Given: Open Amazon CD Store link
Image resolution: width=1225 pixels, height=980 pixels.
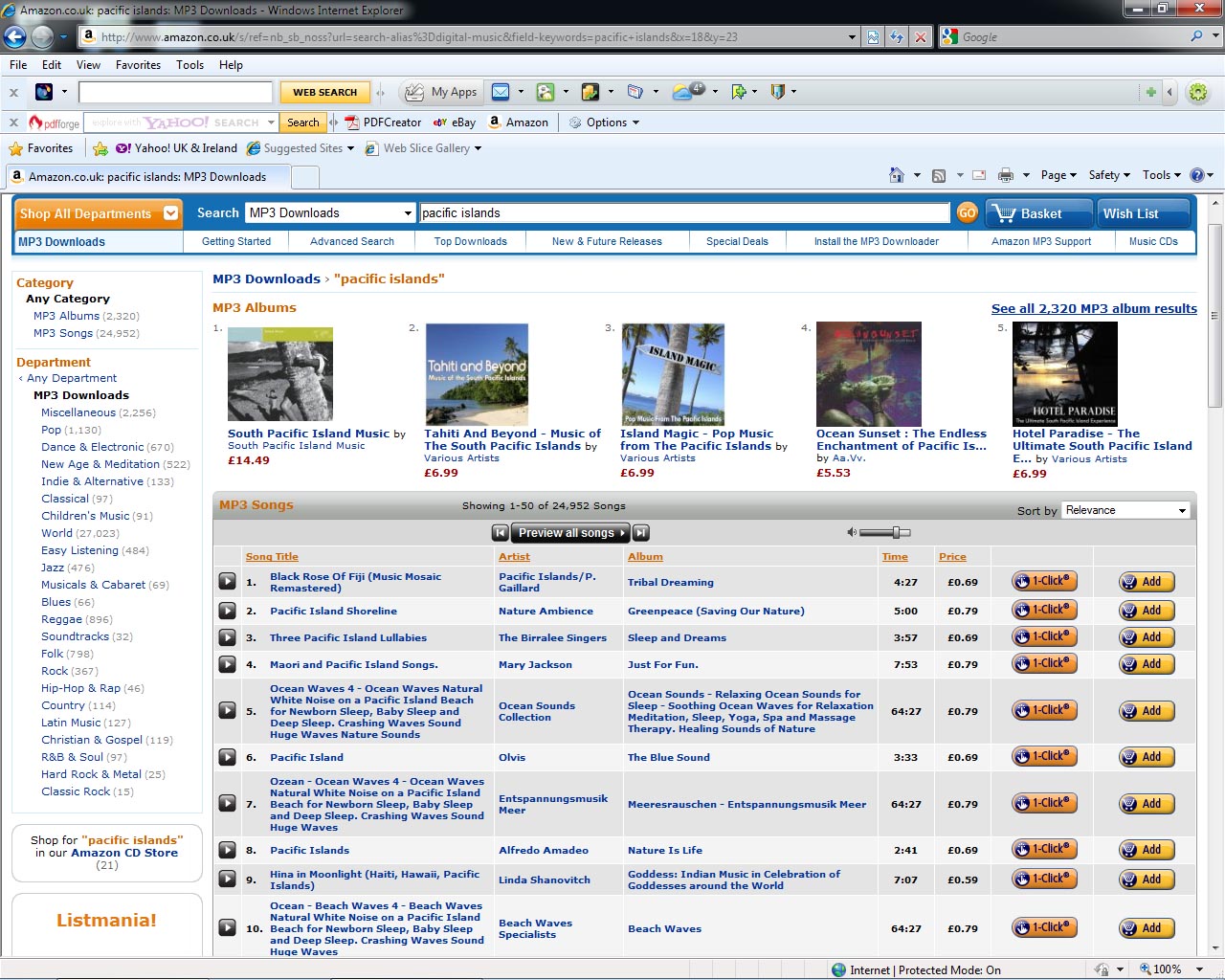Looking at the screenshot, I should pyautogui.click(x=124, y=853).
